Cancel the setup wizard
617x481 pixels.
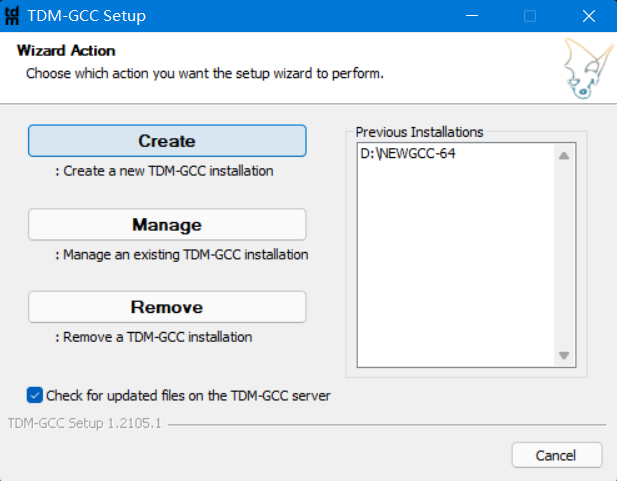(556, 455)
